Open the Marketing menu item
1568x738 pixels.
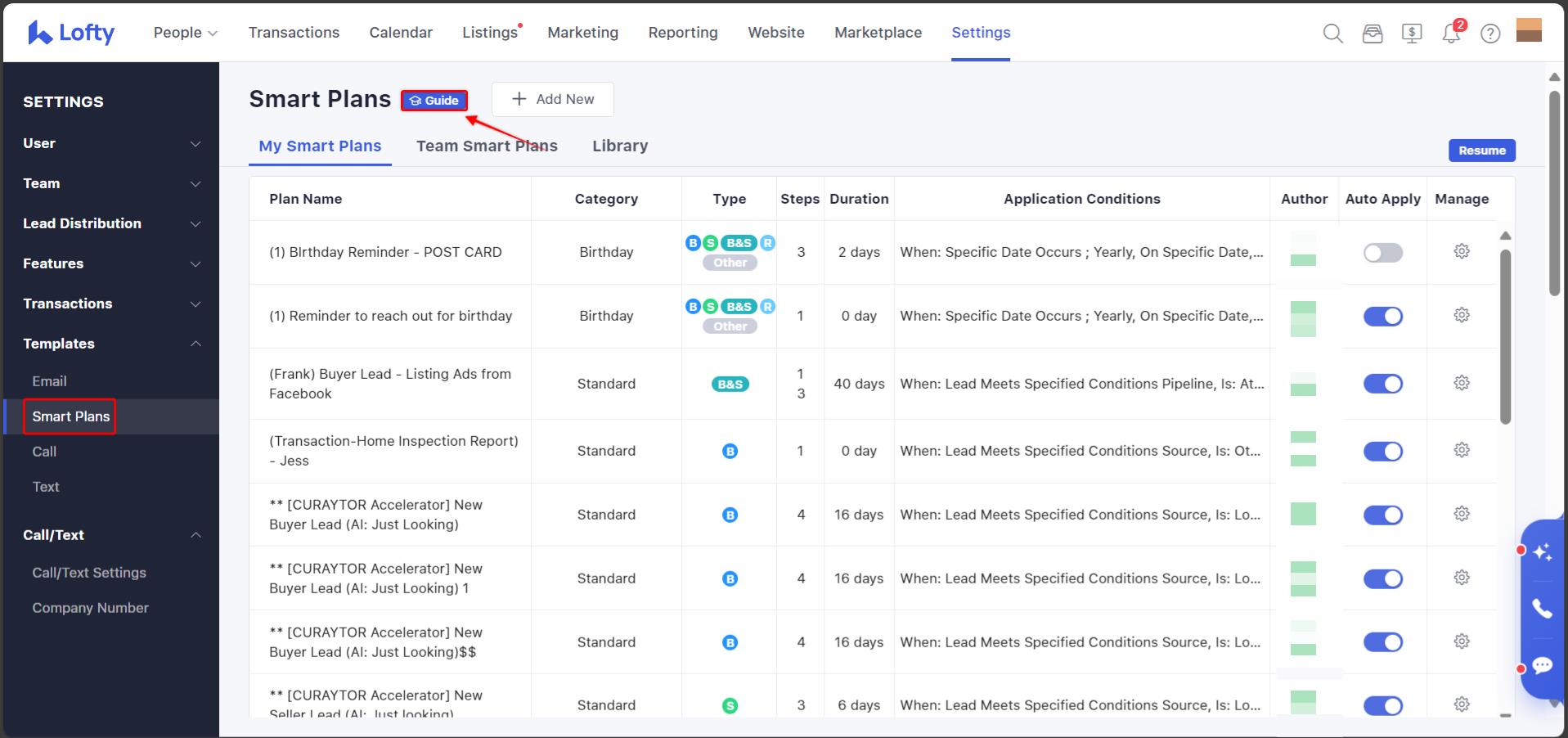(582, 32)
